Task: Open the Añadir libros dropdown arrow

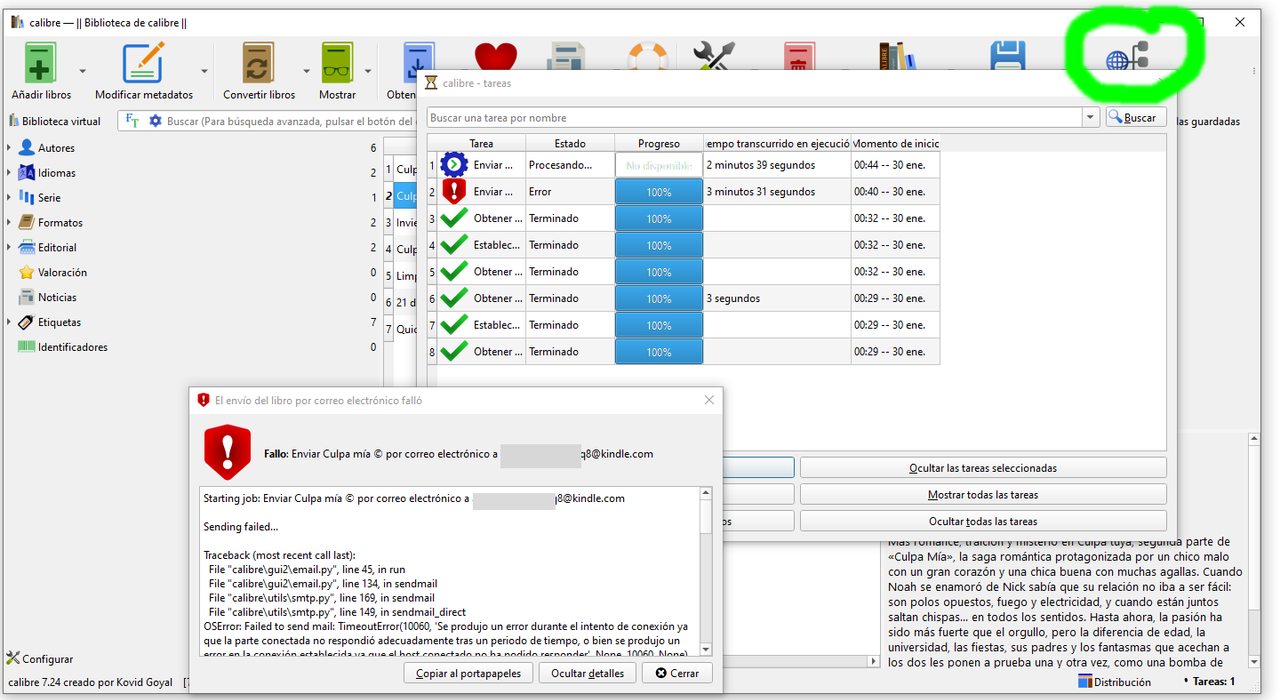Action: click(82, 71)
